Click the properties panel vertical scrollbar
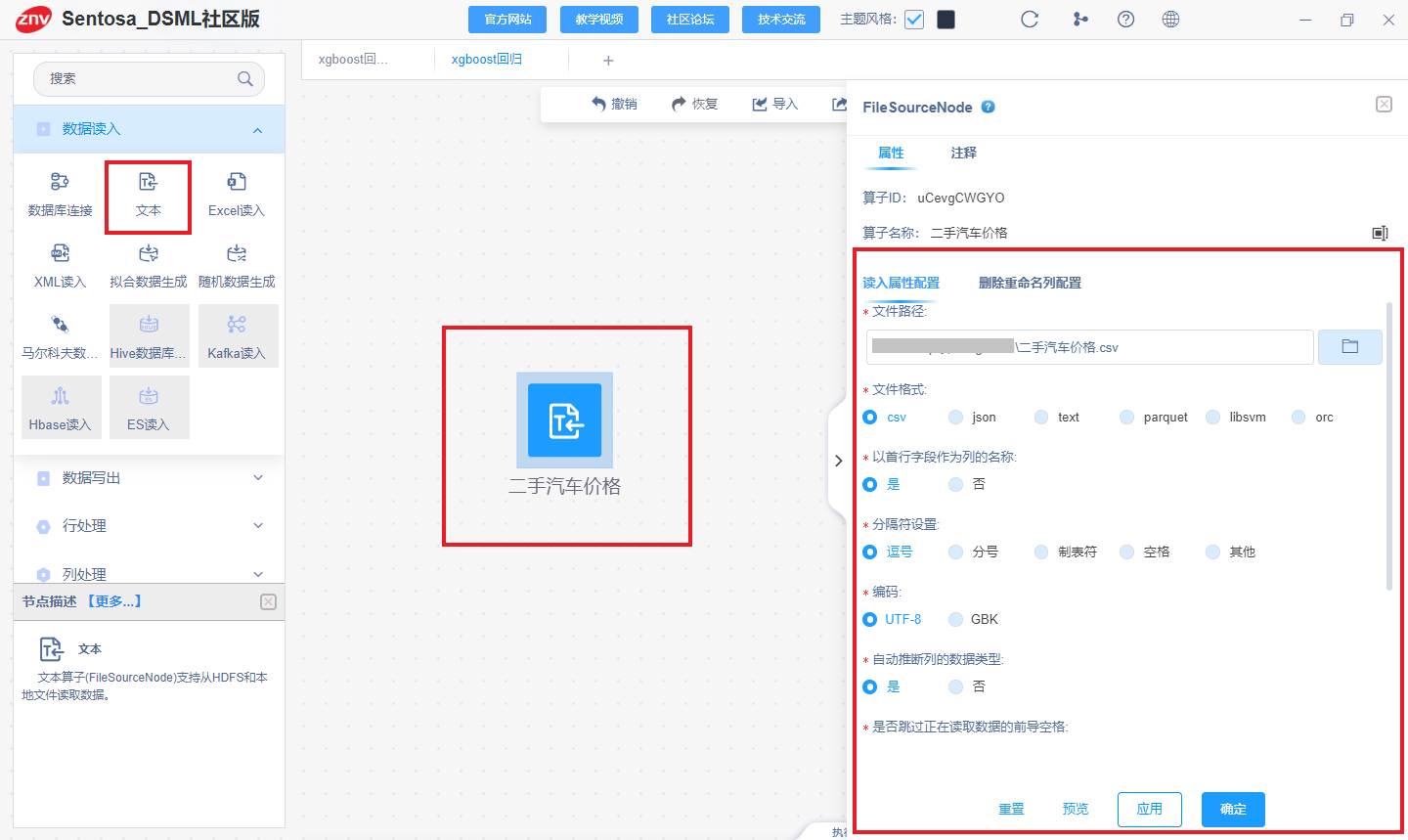This screenshot has height=840, width=1408. coord(1389,446)
